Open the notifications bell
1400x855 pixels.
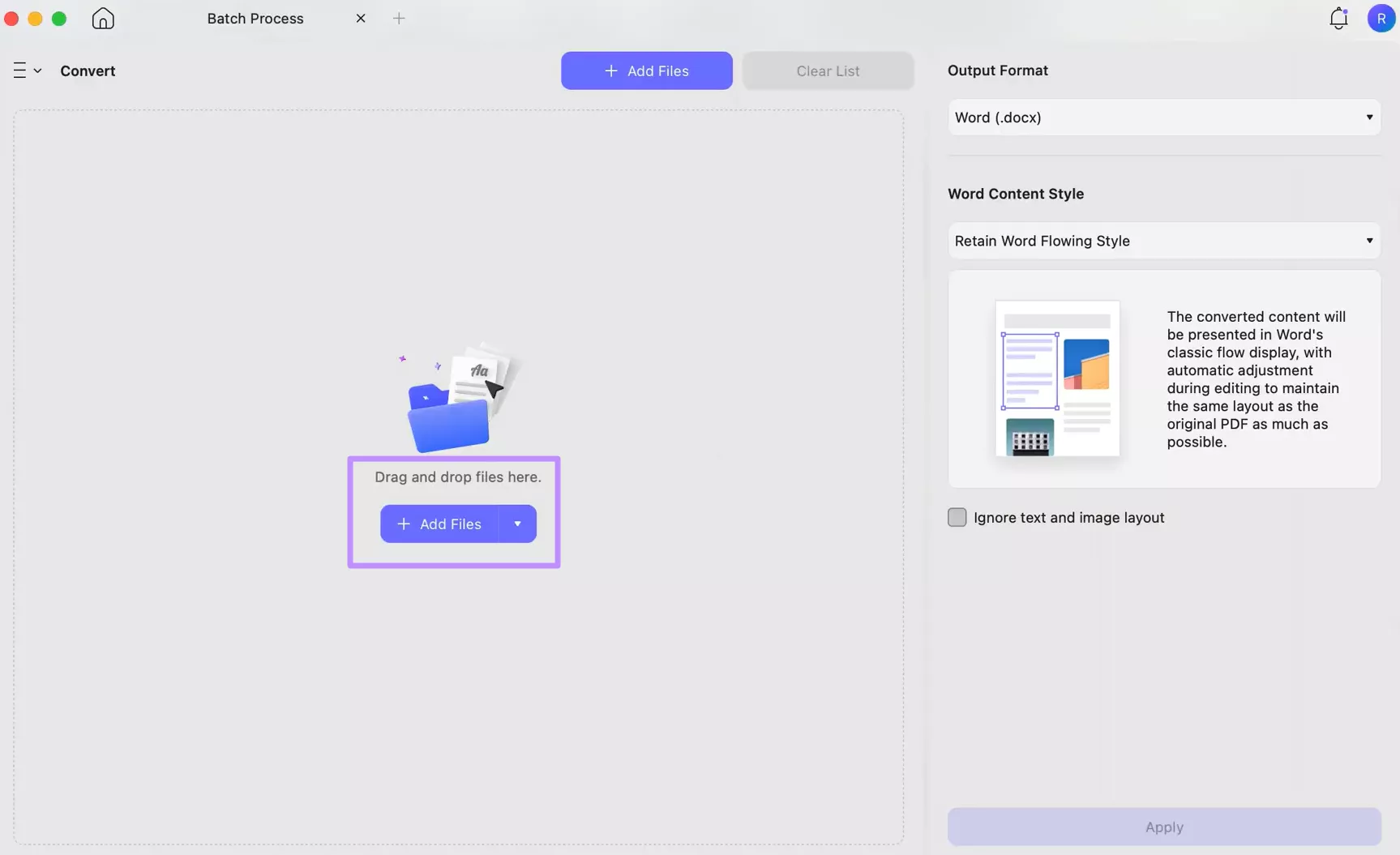point(1338,18)
